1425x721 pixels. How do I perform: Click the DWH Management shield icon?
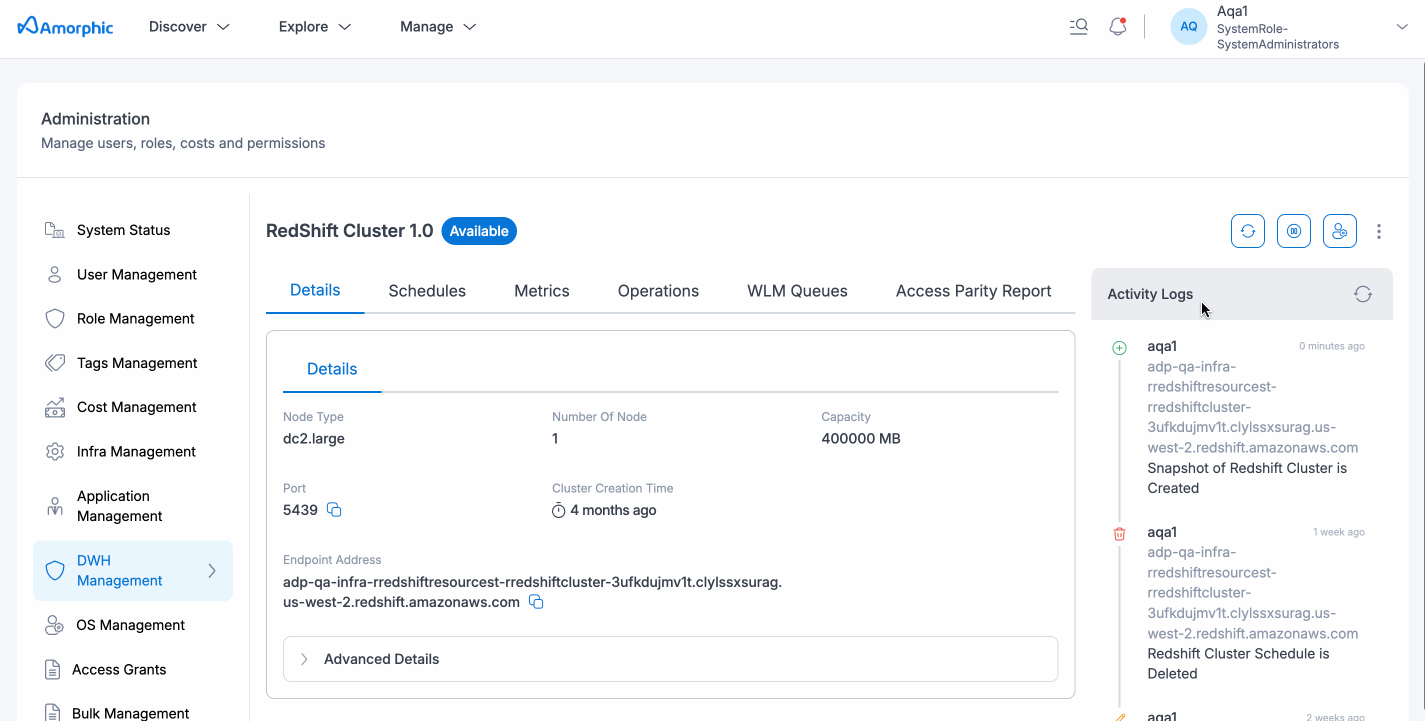coord(55,570)
